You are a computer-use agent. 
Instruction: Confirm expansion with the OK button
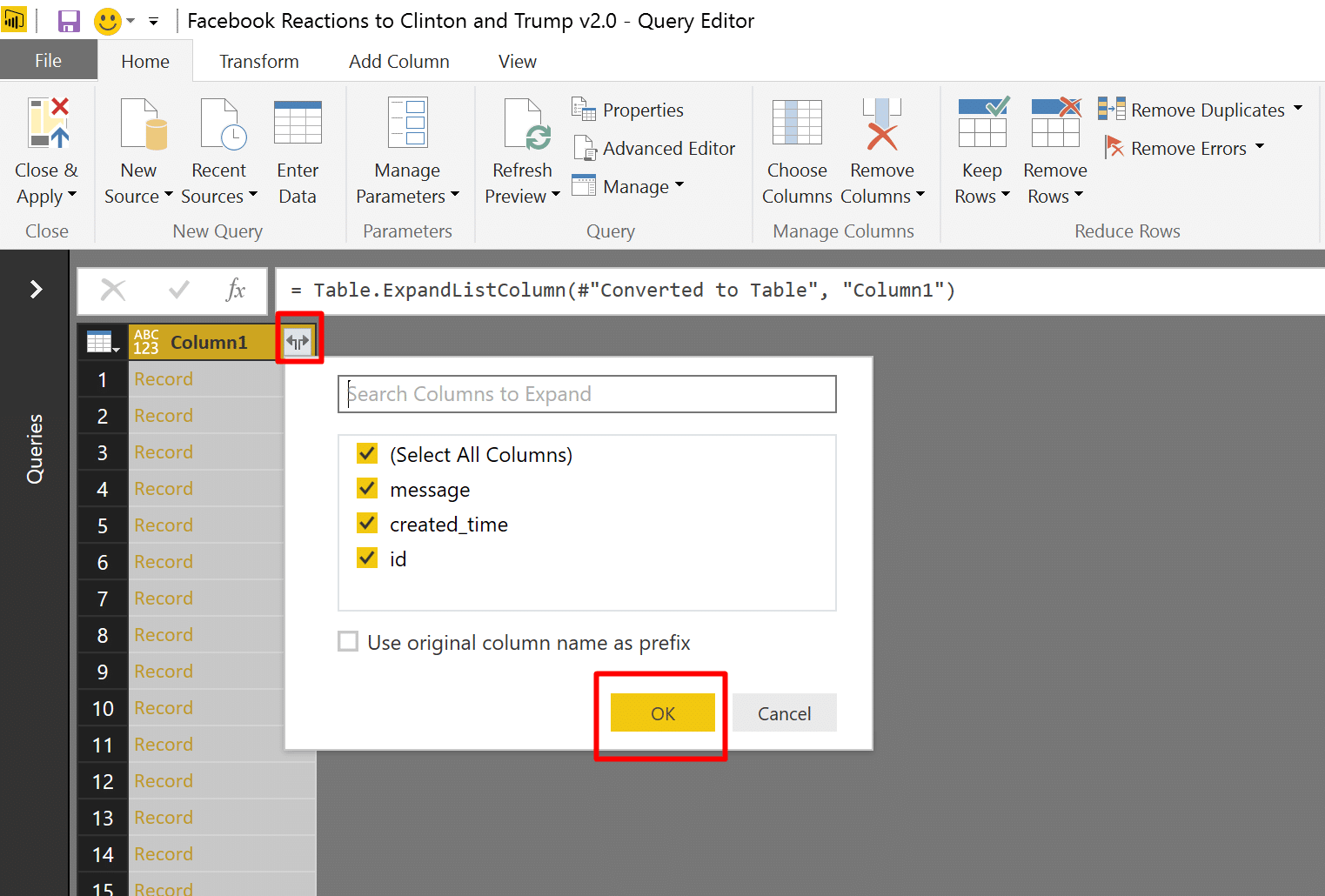coord(663,713)
